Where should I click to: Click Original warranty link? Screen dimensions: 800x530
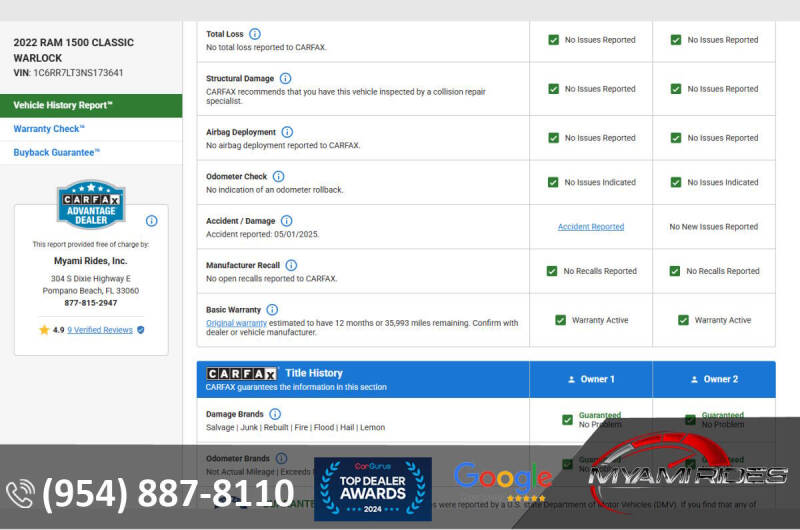[236, 323]
